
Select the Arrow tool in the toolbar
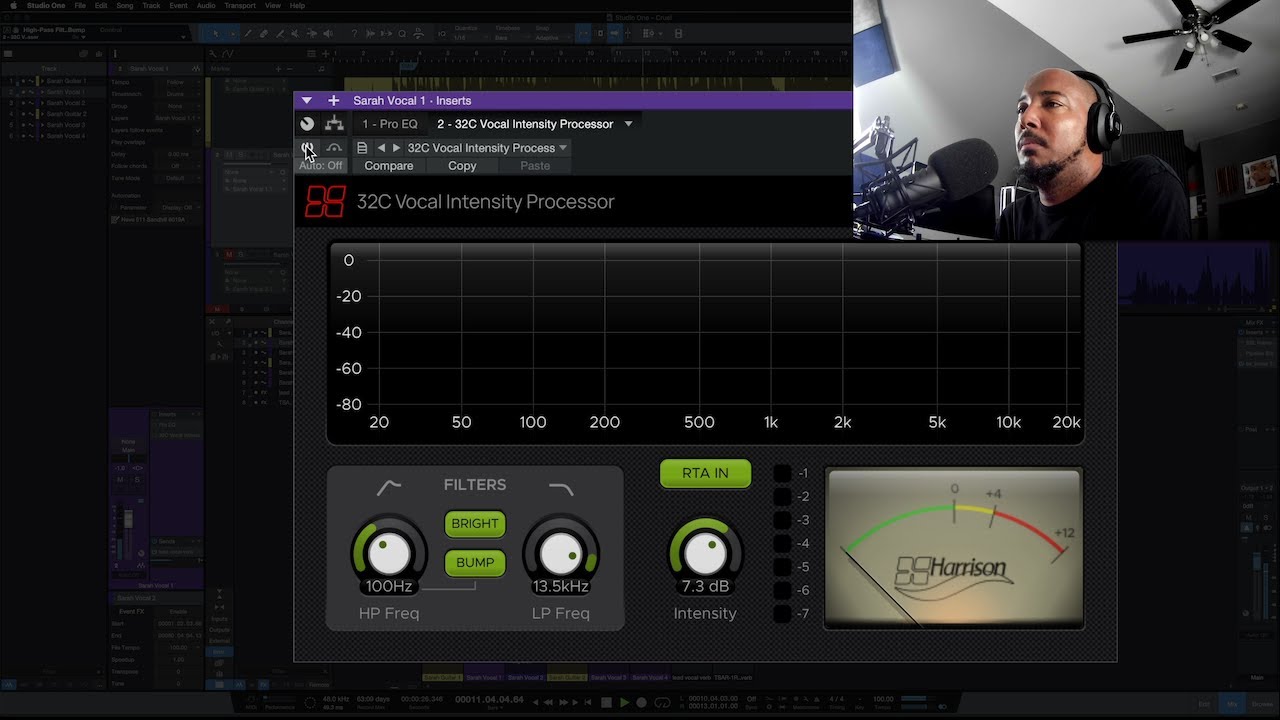coord(215,34)
